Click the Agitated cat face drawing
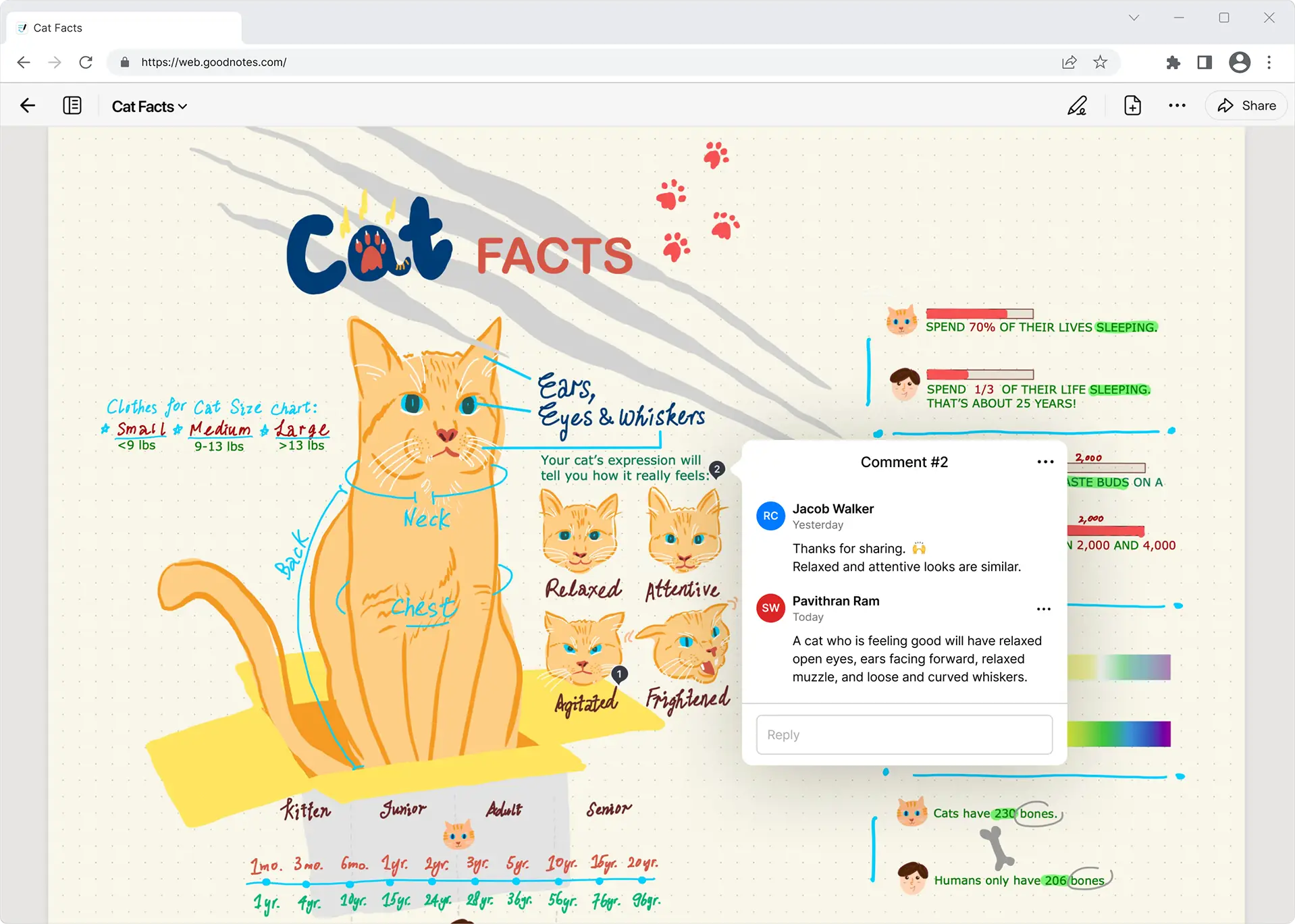The height and width of the screenshot is (924, 1295). 583,648
